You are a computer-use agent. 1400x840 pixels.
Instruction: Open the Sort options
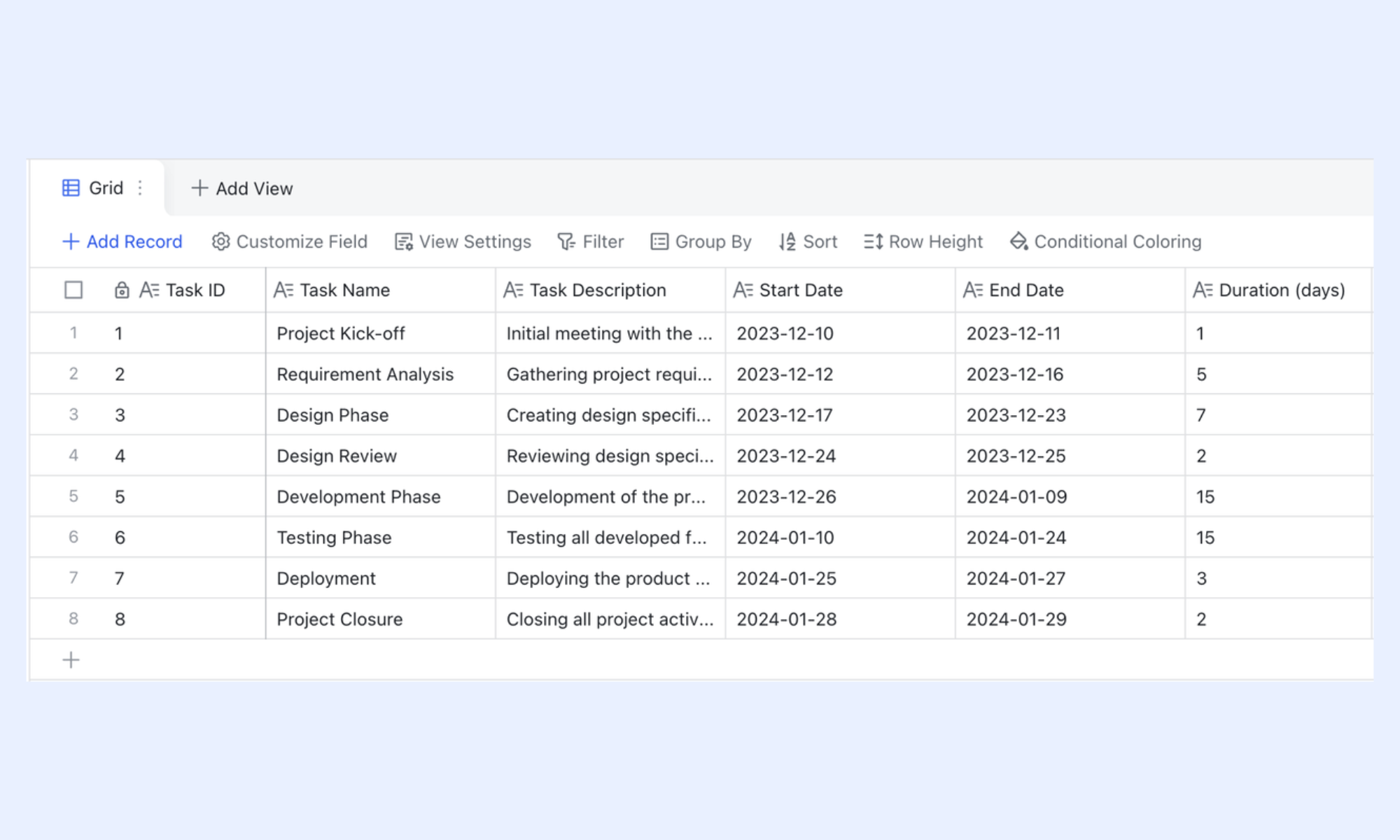coord(808,241)
